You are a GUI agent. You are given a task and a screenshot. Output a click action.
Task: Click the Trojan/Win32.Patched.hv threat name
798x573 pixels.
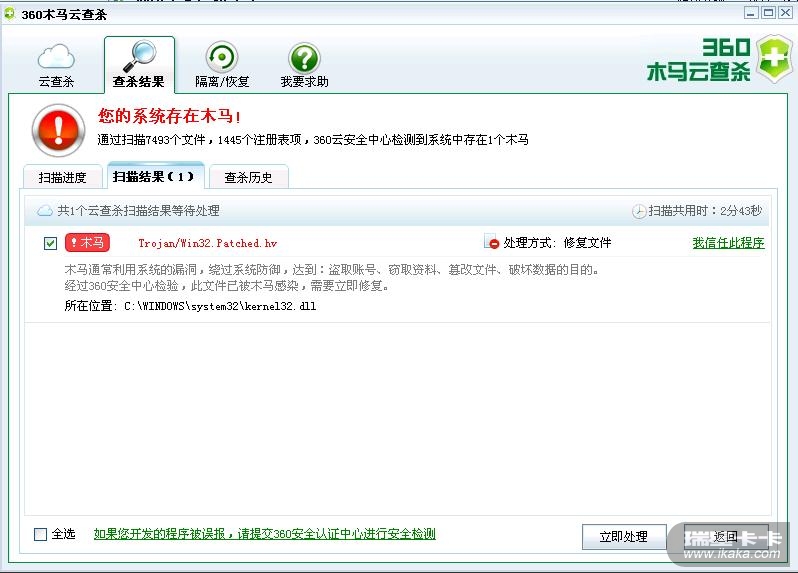coord(208,243)
